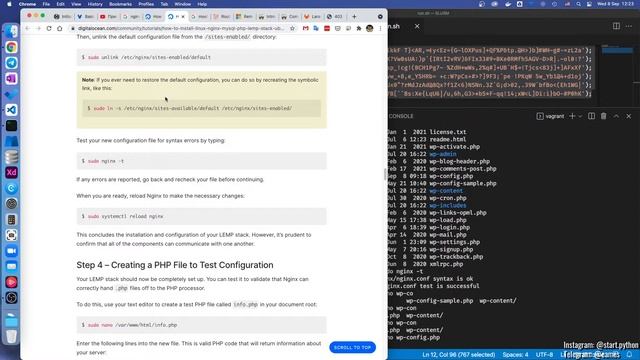Viewport: 640px width, 360px height.
Task: Open Finder from the Dock
Action: [x=11, y=31]
